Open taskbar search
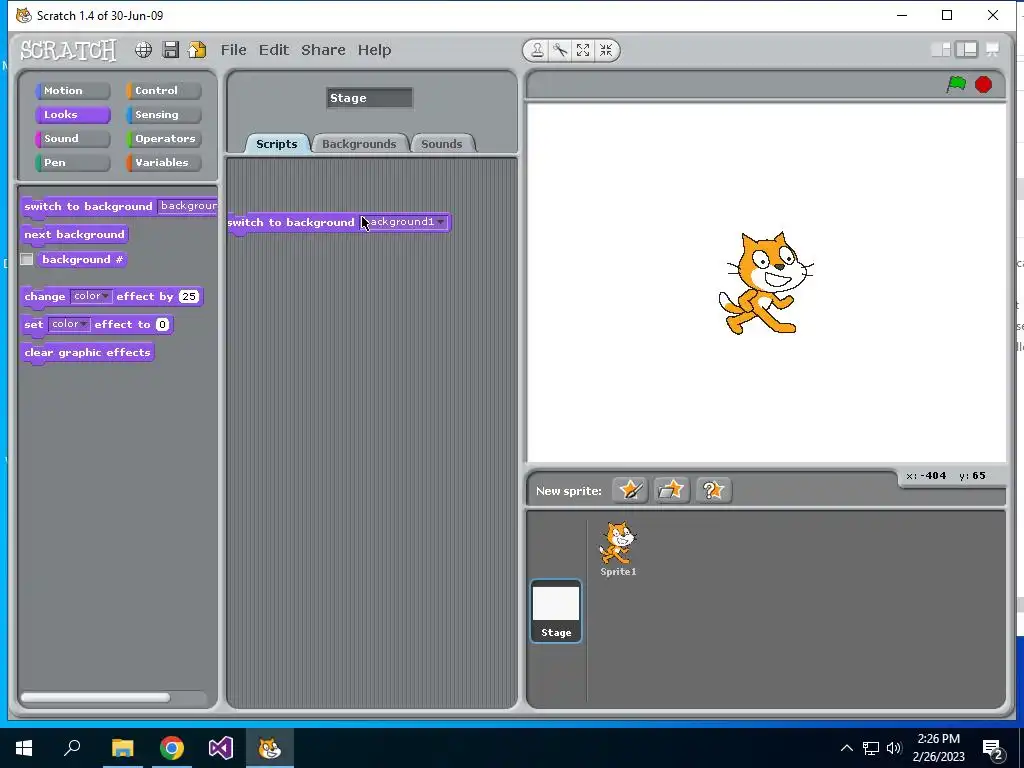 [x=72, y=748]
